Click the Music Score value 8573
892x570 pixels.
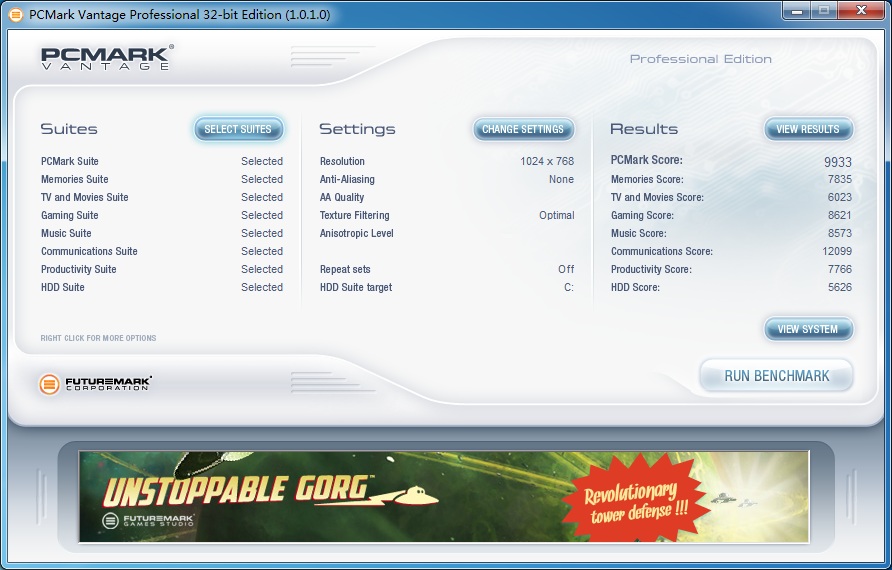840,233
